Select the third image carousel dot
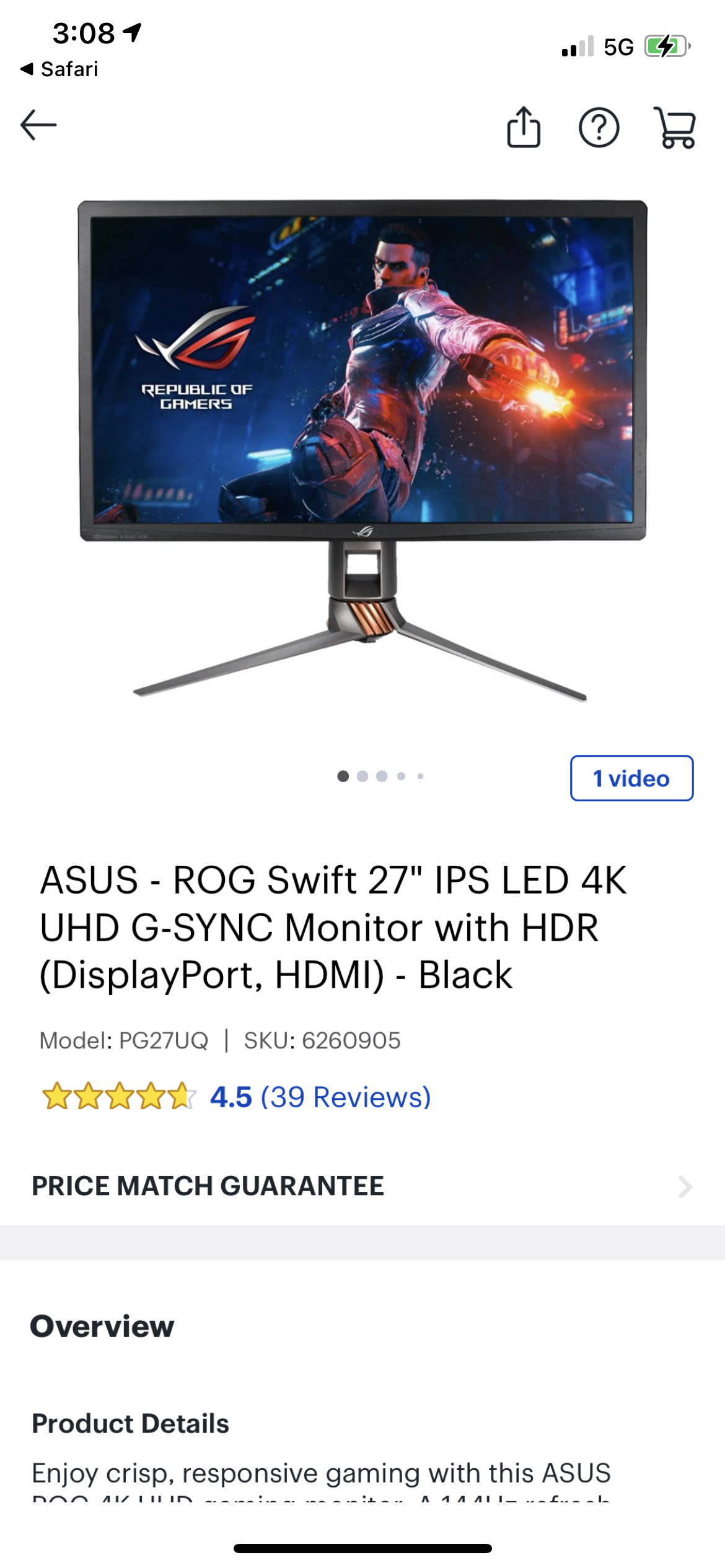This screenshot has width=725, height=1568. [x=382, y=776]
